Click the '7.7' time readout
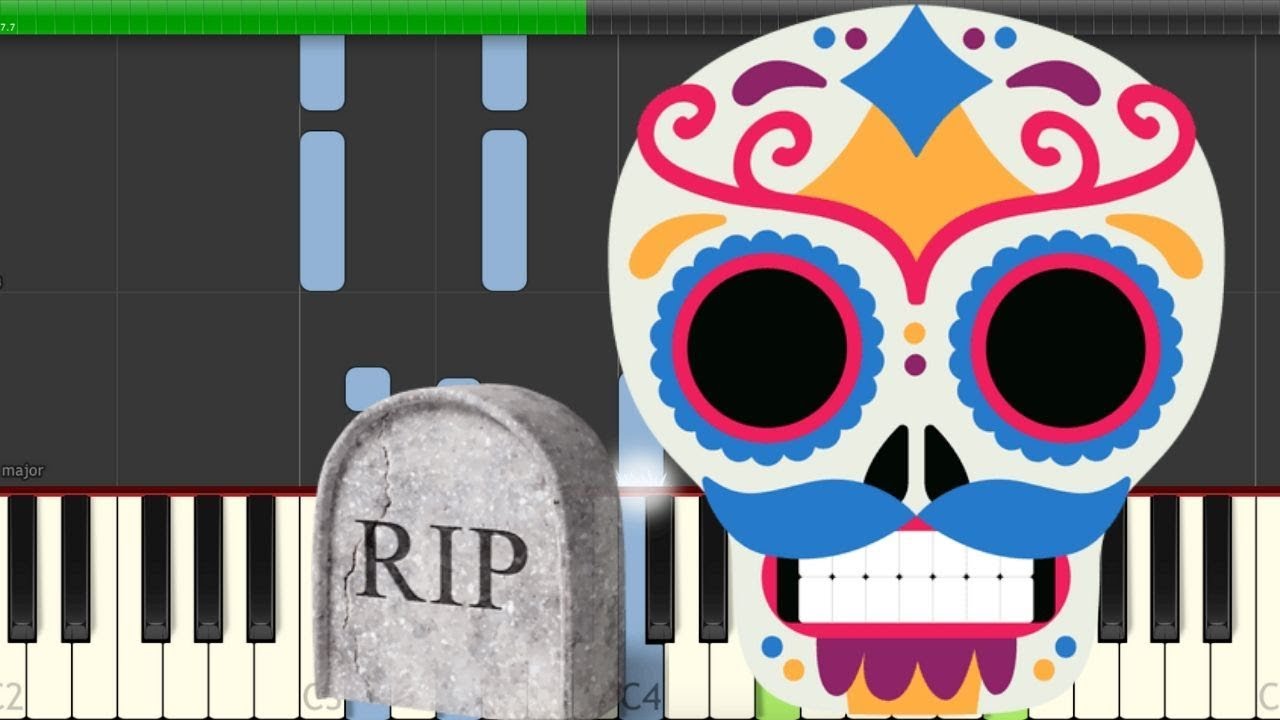The width and height of the screenshot is (1280, 720). (x=8, y=27)
